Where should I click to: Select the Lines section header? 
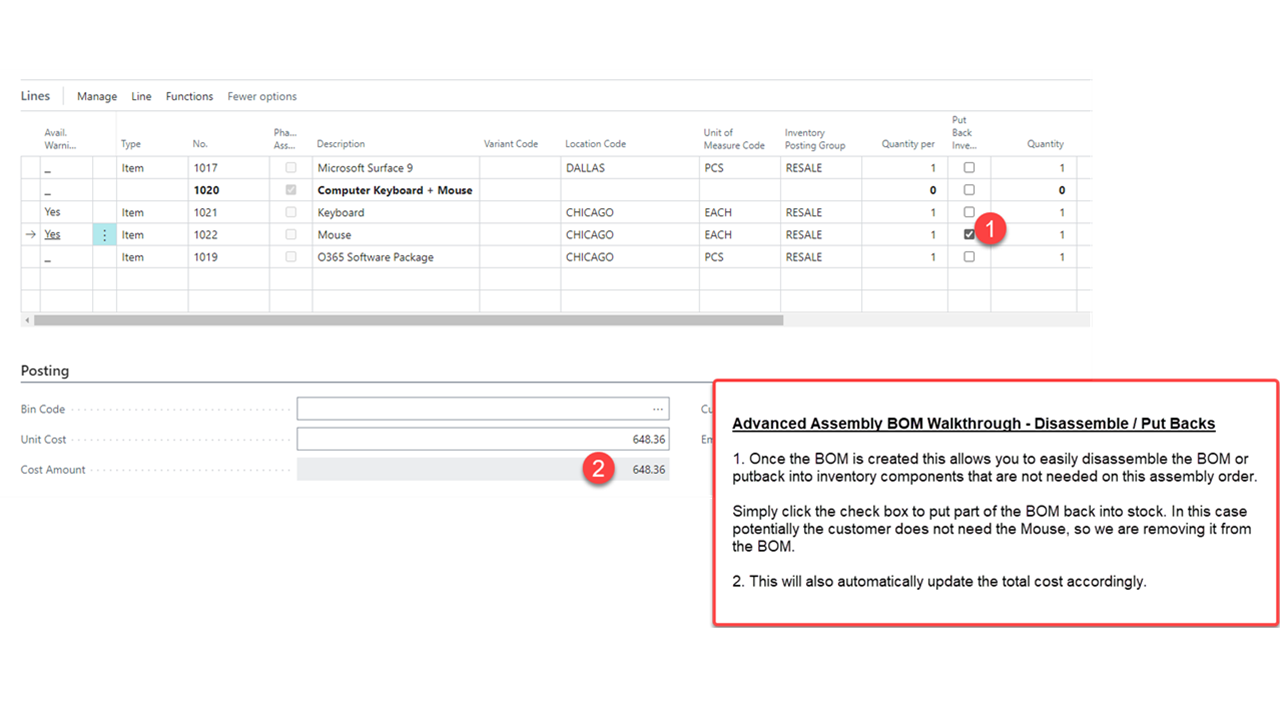pos(35,96)
